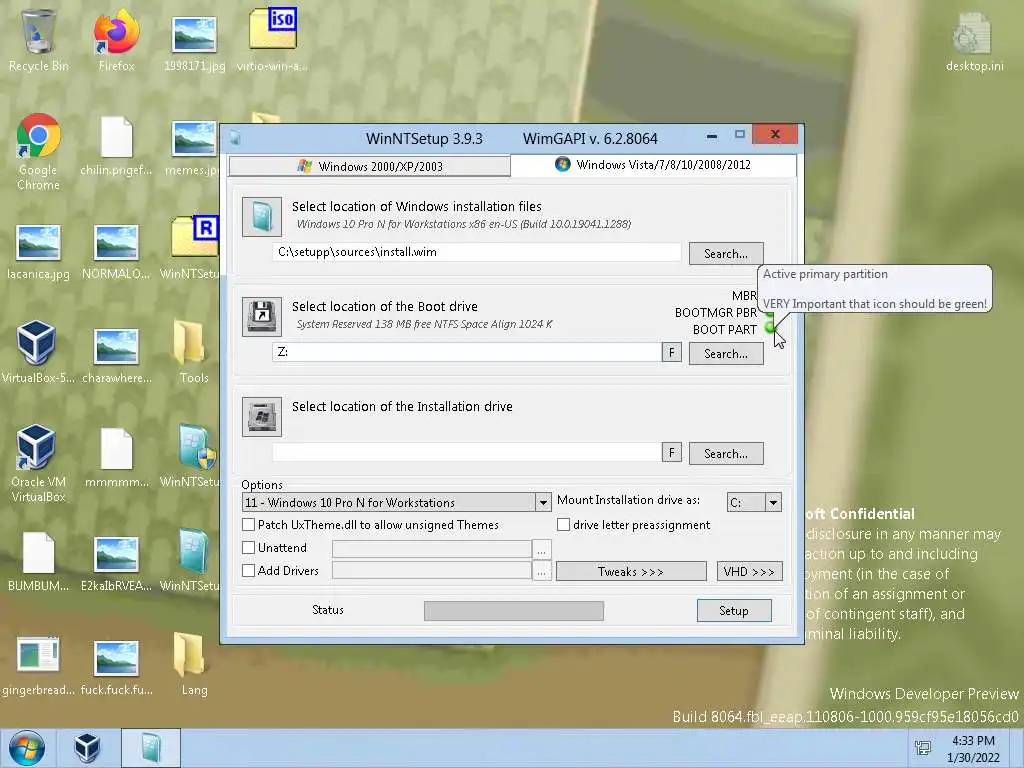1024x768 pixels.
Task: Click the BOOTMGR PBR label
Action: point(715,313)
